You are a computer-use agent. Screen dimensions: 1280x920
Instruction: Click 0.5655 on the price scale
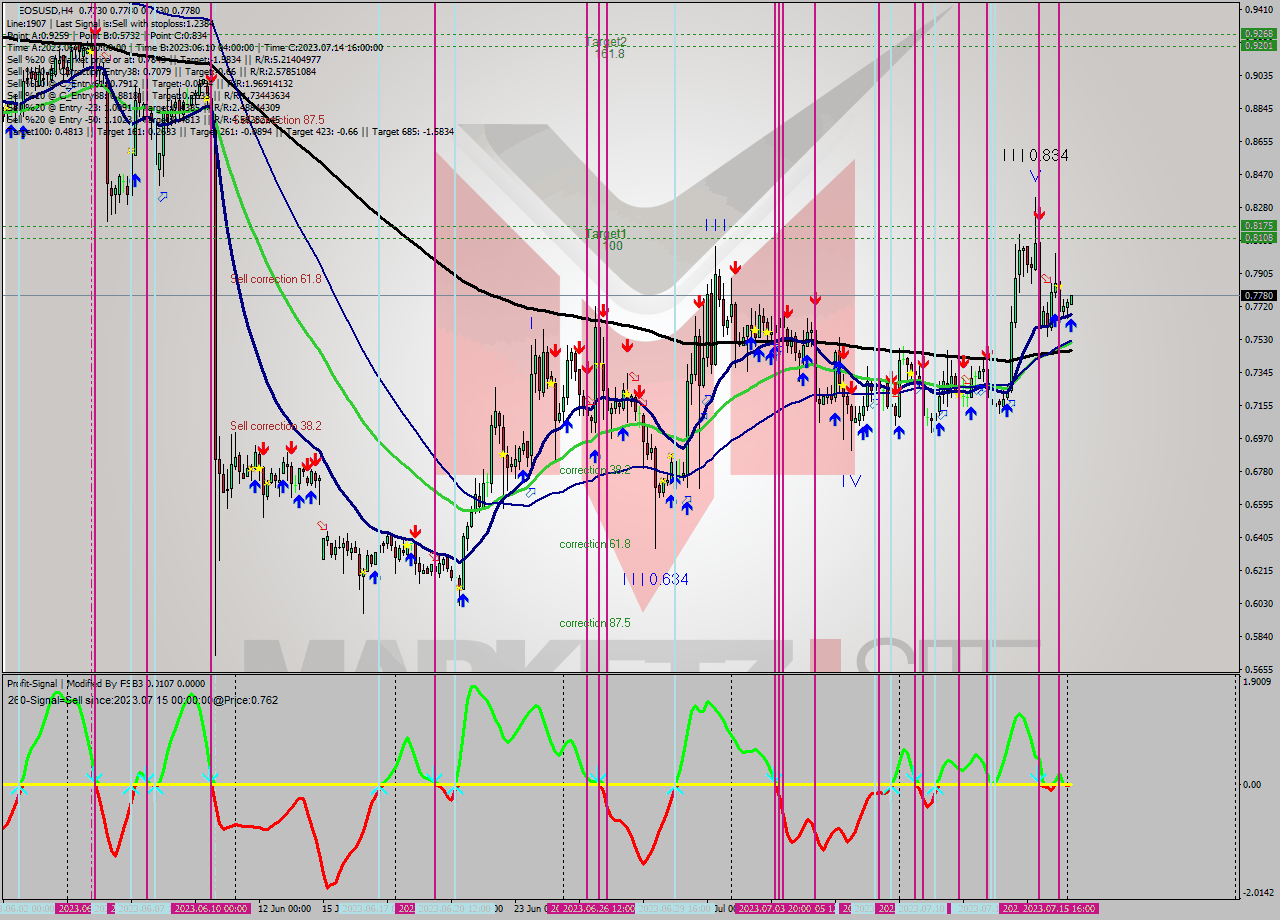coord(1258,669)
